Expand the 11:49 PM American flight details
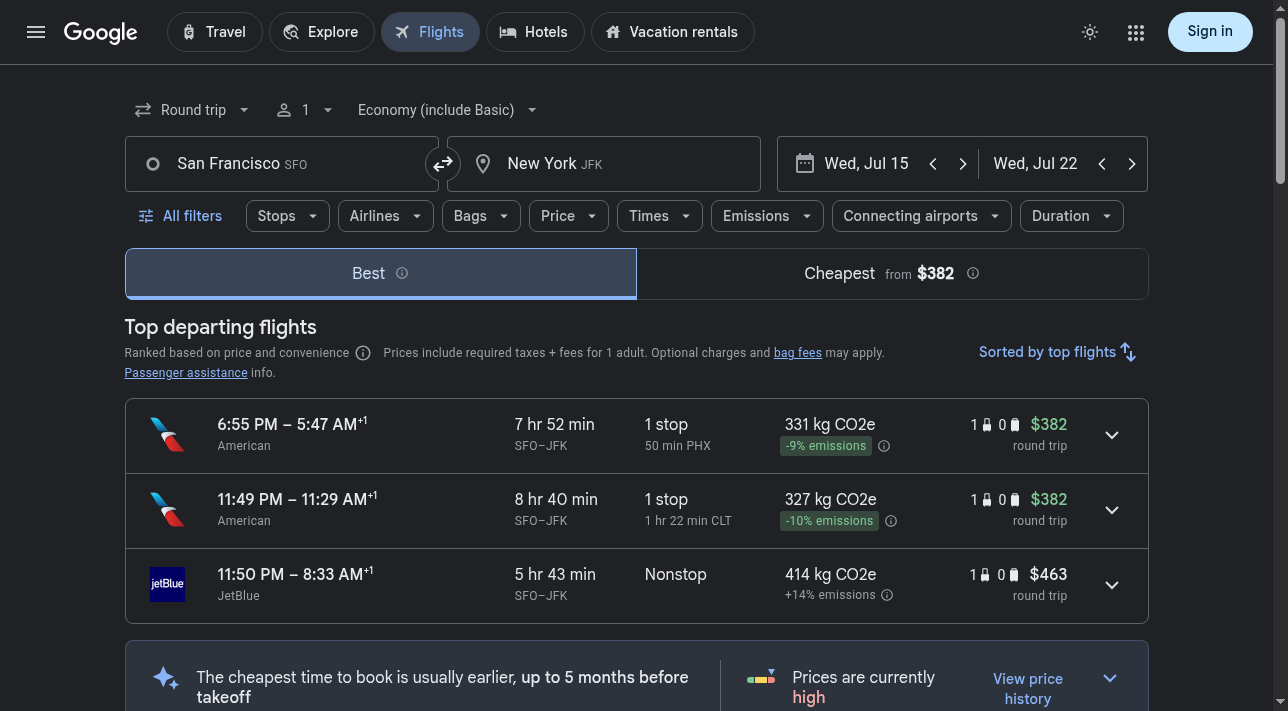The image size is (1288, 711). 1112,510
